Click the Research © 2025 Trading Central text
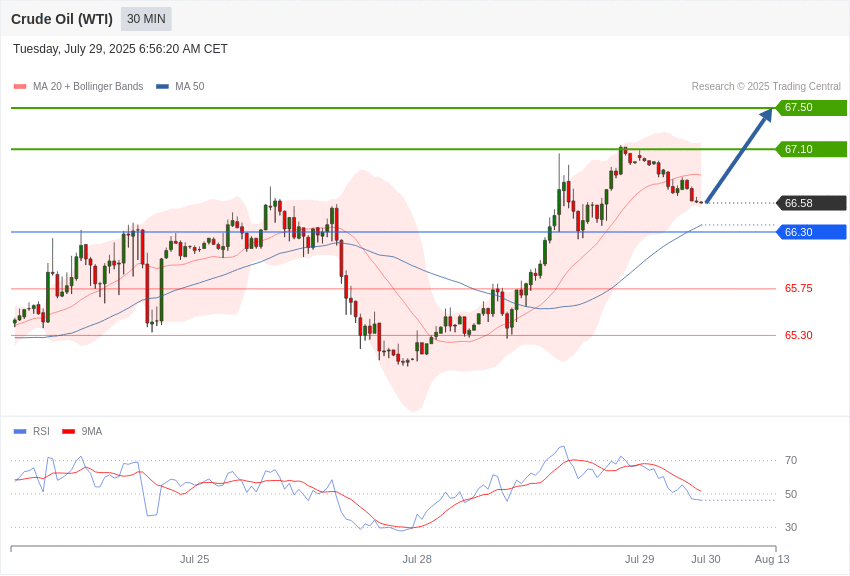Screen dimensions: 850x576 click(766, 86)
